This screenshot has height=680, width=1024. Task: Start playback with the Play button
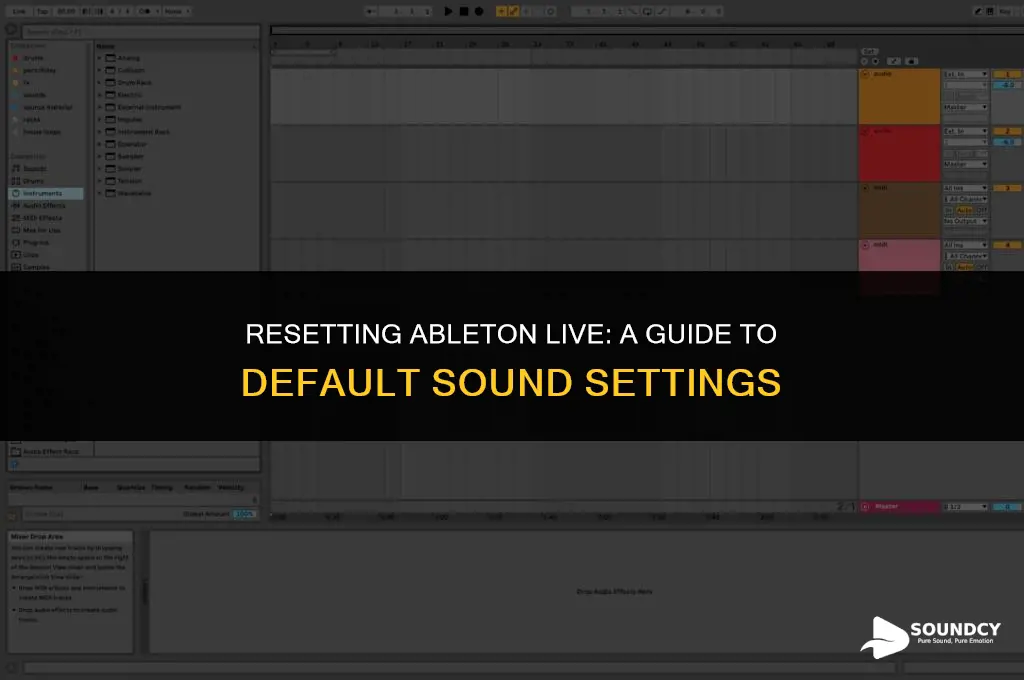pos(448,11)
